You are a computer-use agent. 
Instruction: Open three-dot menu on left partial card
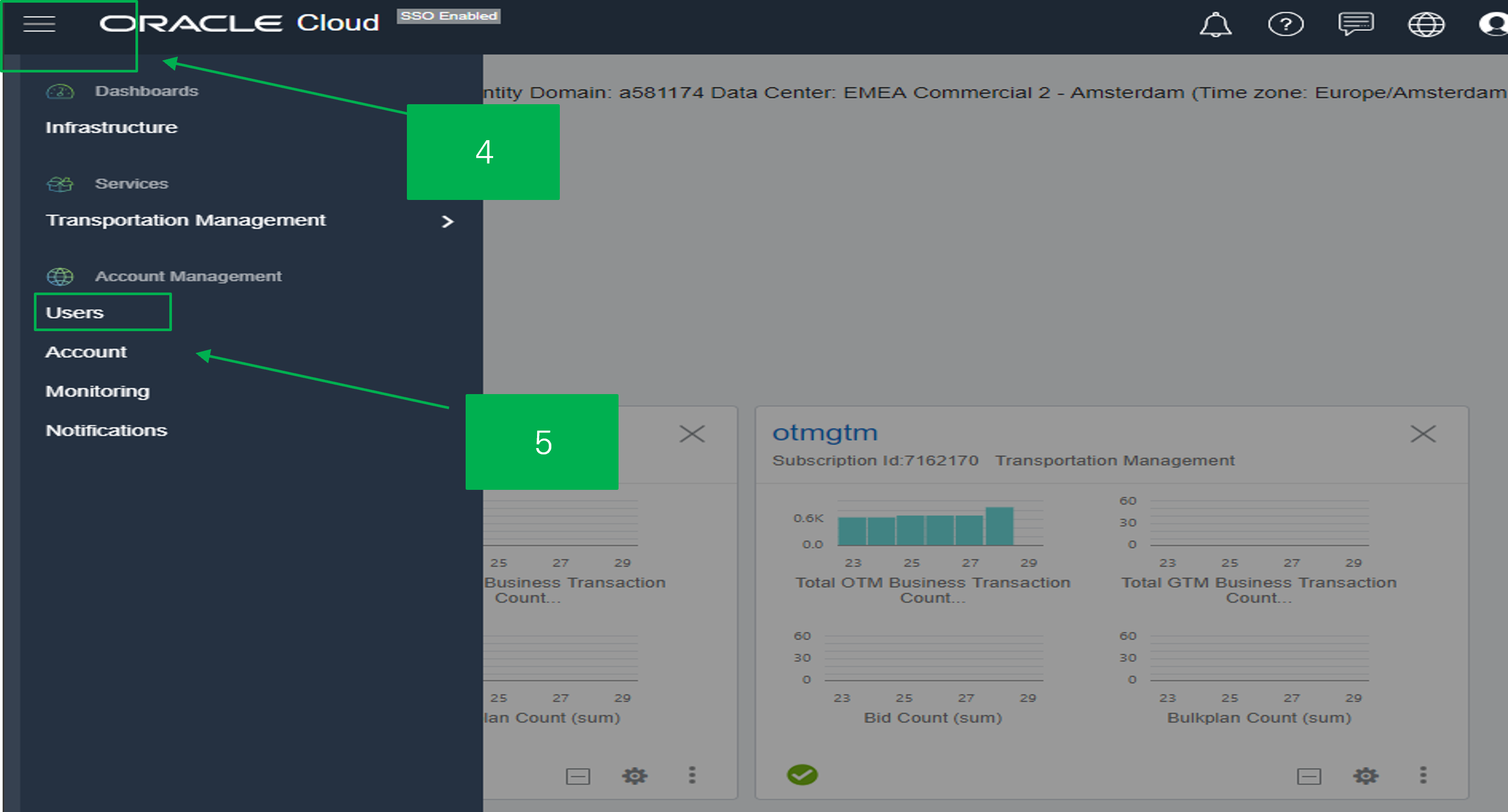coord(692,775)
